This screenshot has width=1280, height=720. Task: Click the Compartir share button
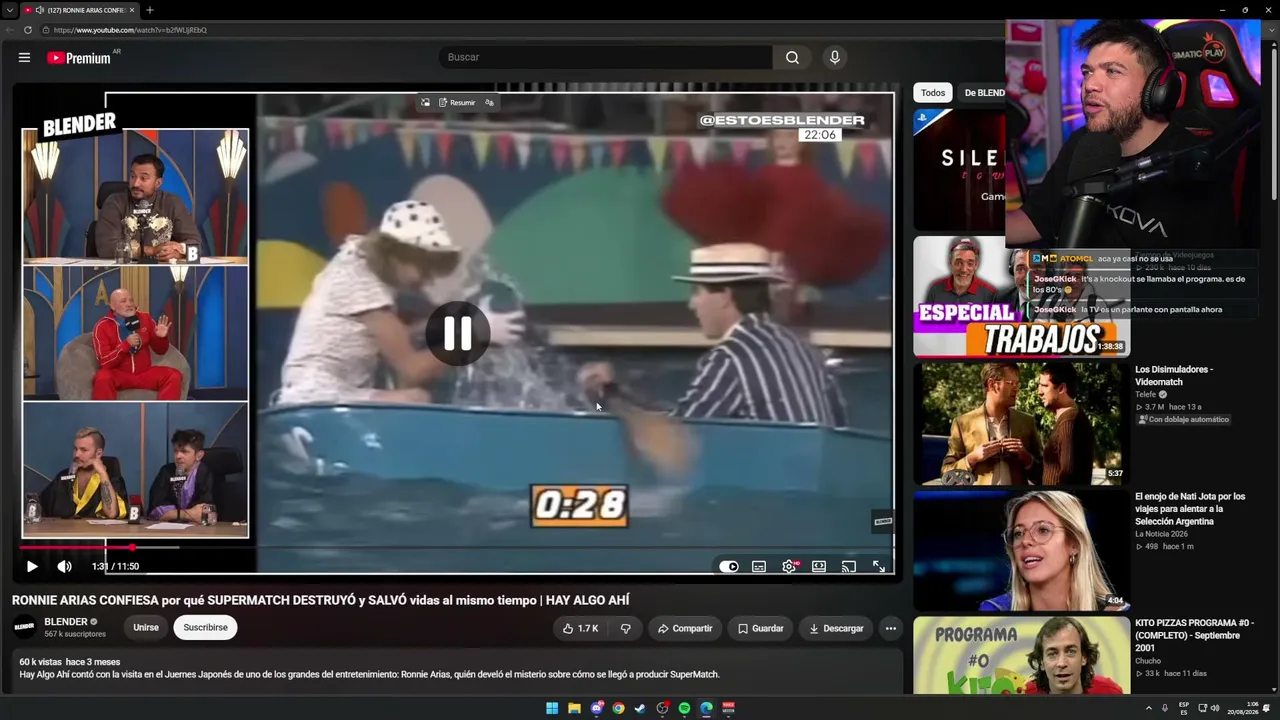coord(685,628)
